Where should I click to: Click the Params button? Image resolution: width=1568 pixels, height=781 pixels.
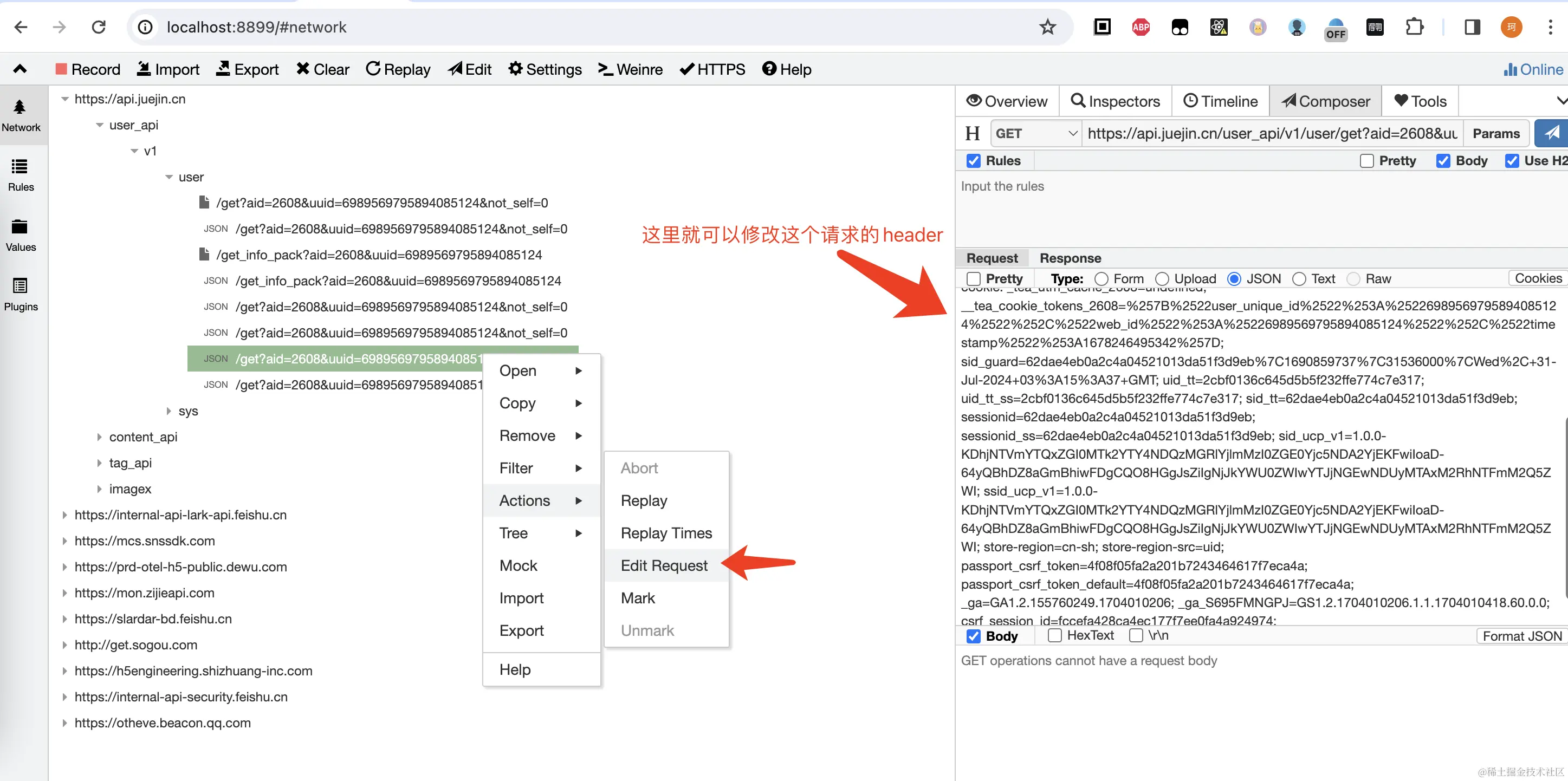[x=1495, y=133]
